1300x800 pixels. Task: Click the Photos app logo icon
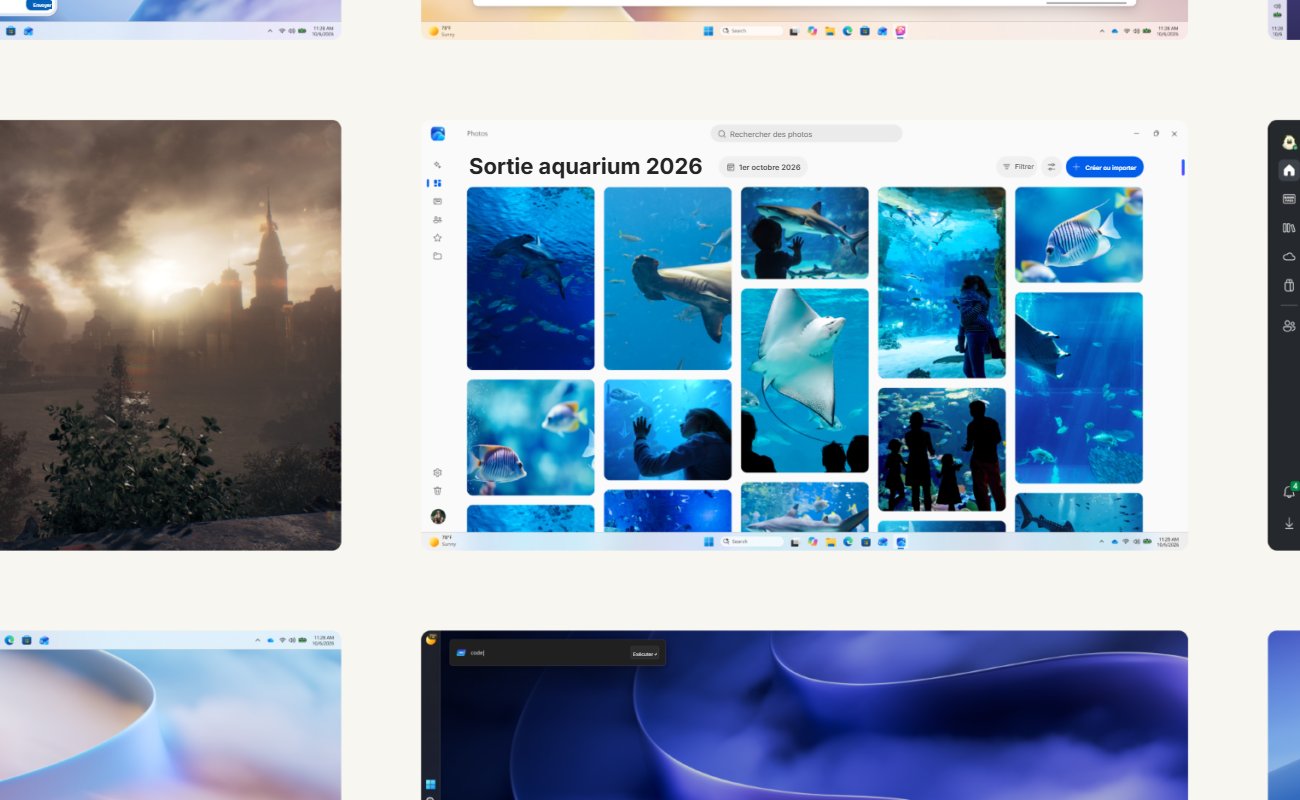tap(438, 134)
